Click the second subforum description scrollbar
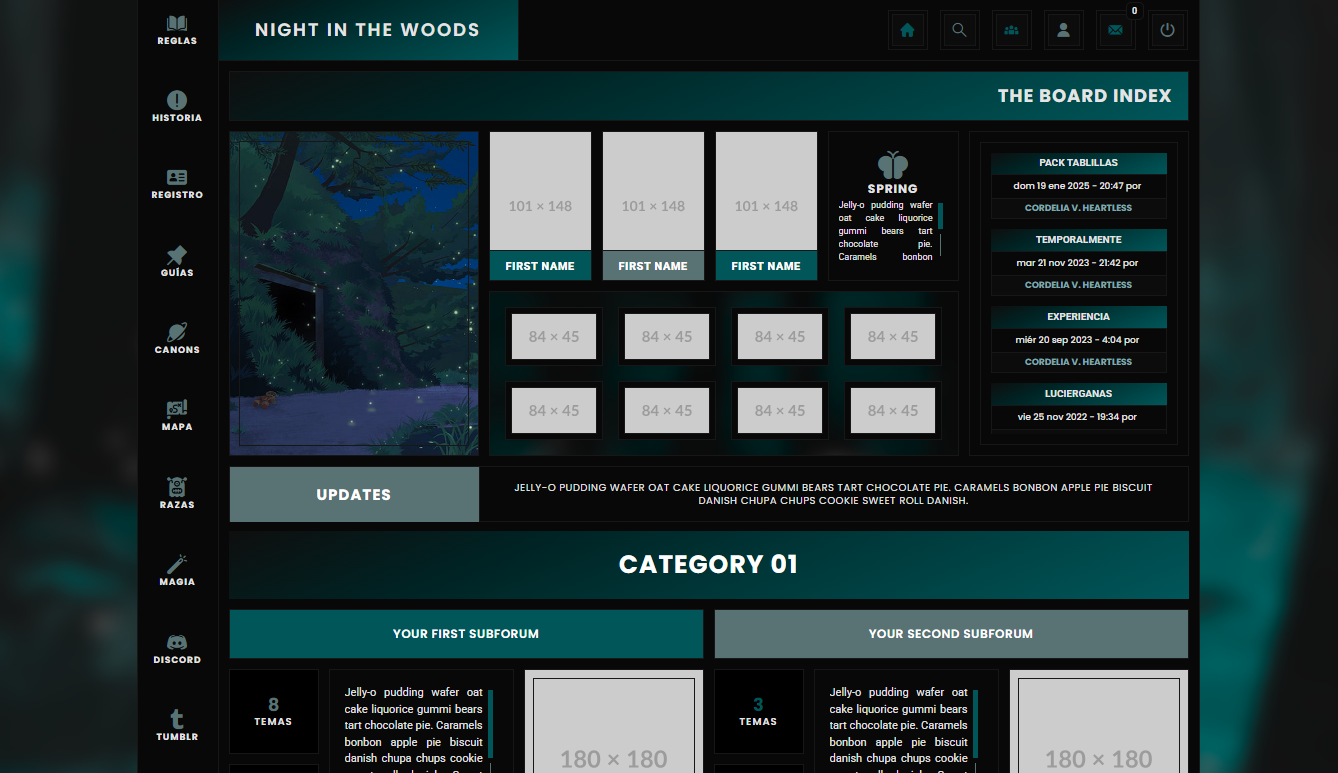Screen dimensions: 1338x773 tap(976, 723)
